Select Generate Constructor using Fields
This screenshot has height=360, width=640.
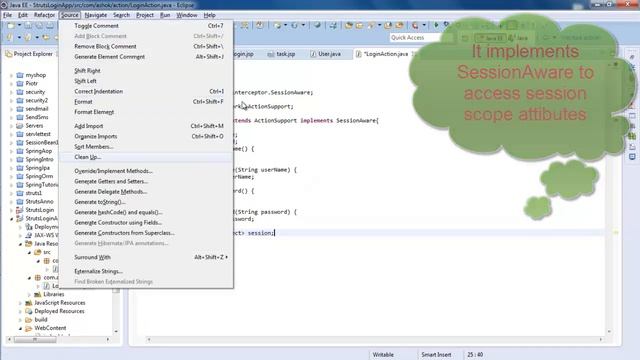(146, 222)
